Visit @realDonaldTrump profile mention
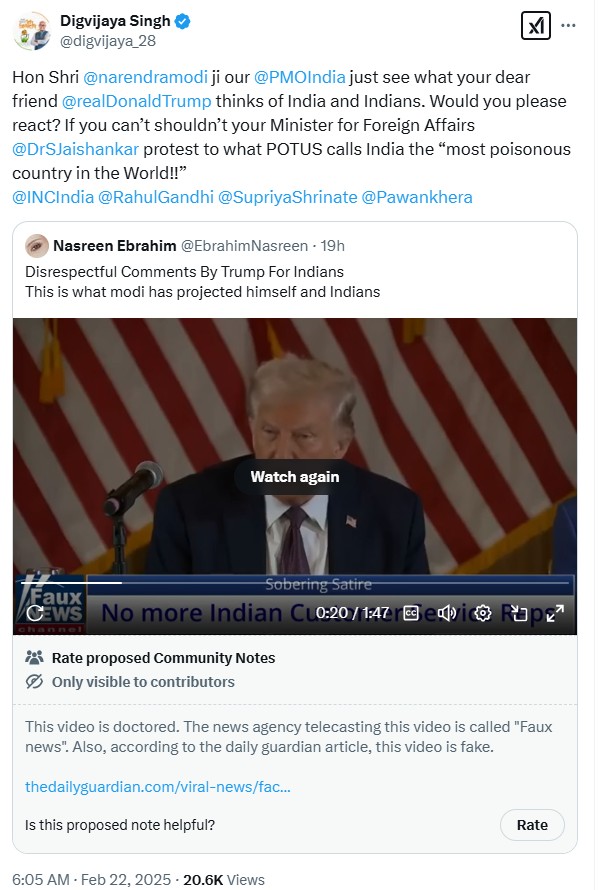This screenshot has height=890, width=598. tap(136, 101)
